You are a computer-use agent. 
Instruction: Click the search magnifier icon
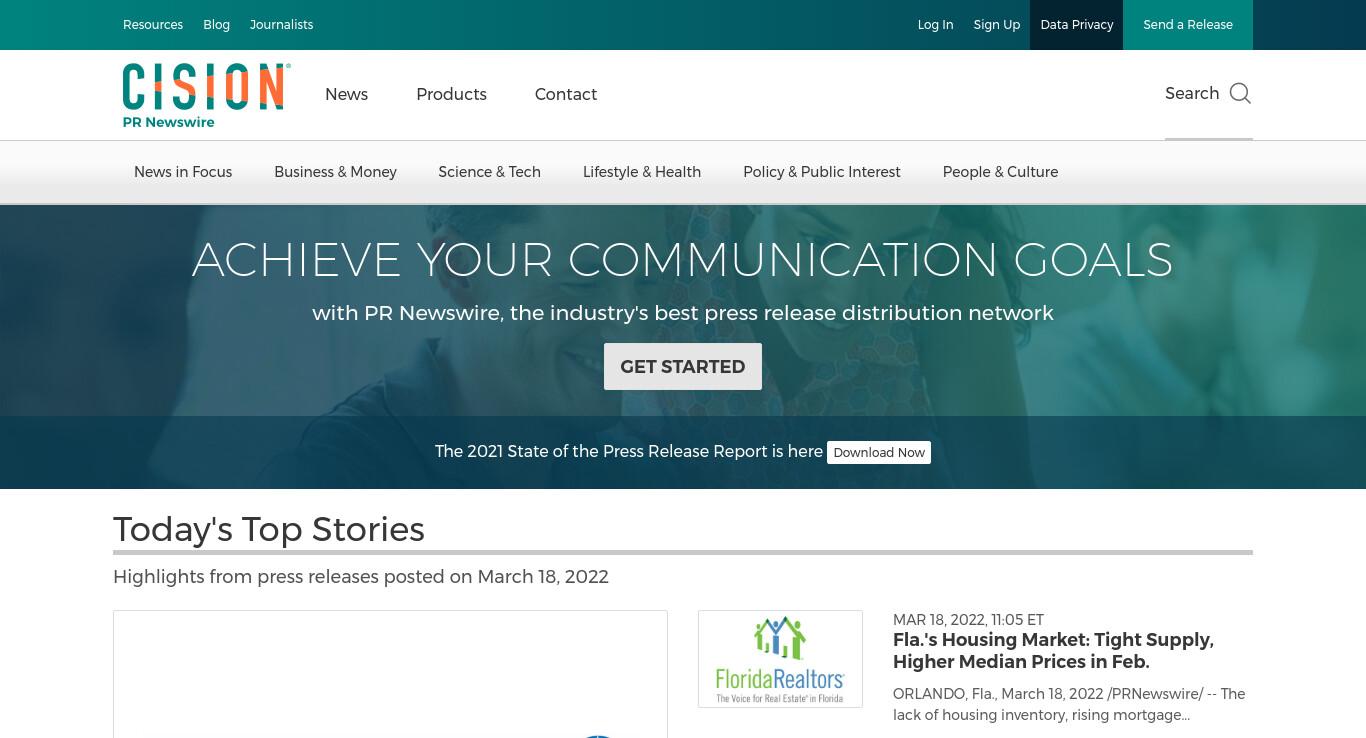[x=1240, y=93]
